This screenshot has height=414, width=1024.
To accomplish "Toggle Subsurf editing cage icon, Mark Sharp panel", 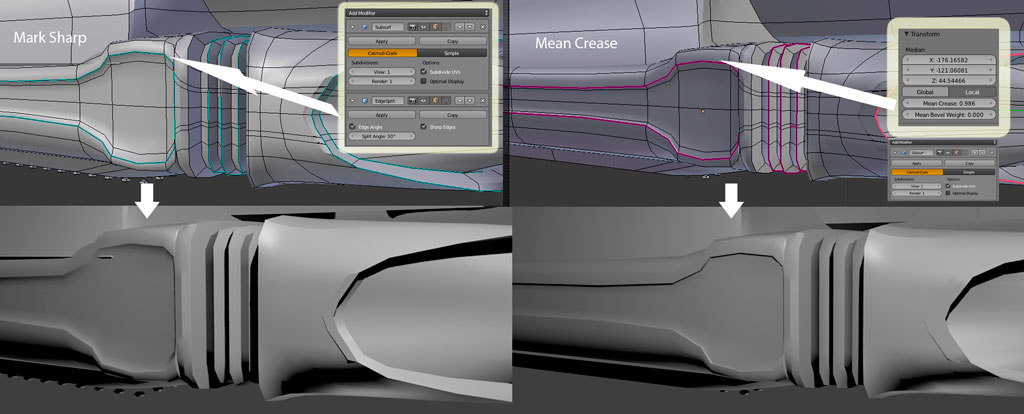I will point(445,27).
